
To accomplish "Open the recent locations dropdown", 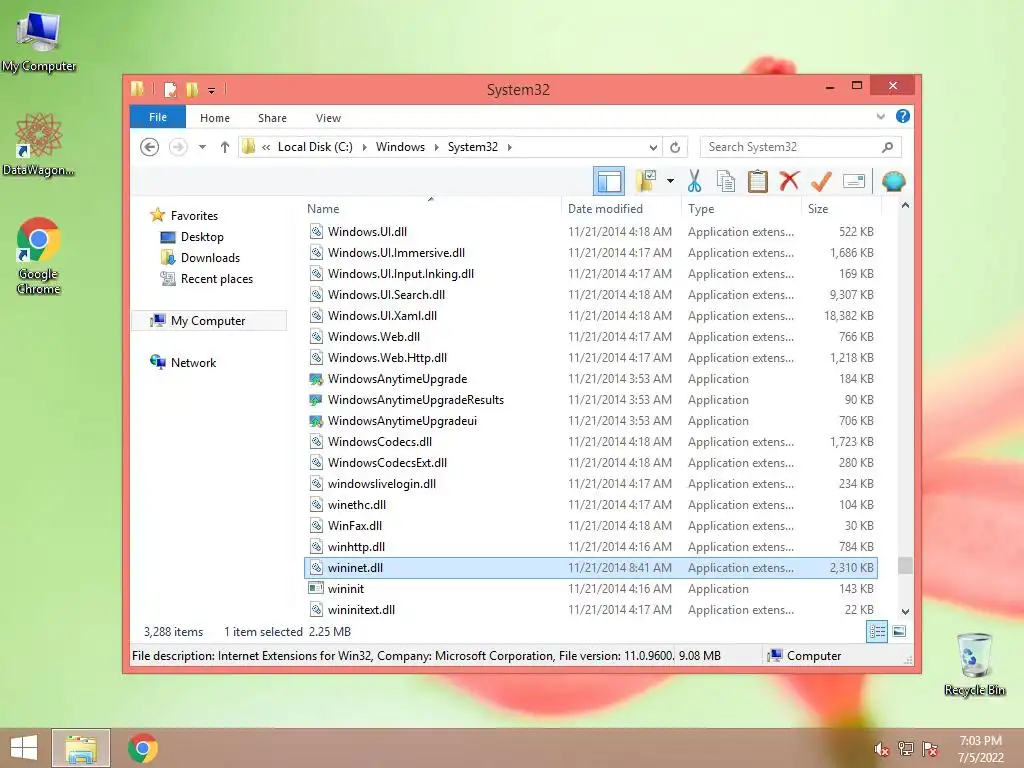I will click(202, 147).
